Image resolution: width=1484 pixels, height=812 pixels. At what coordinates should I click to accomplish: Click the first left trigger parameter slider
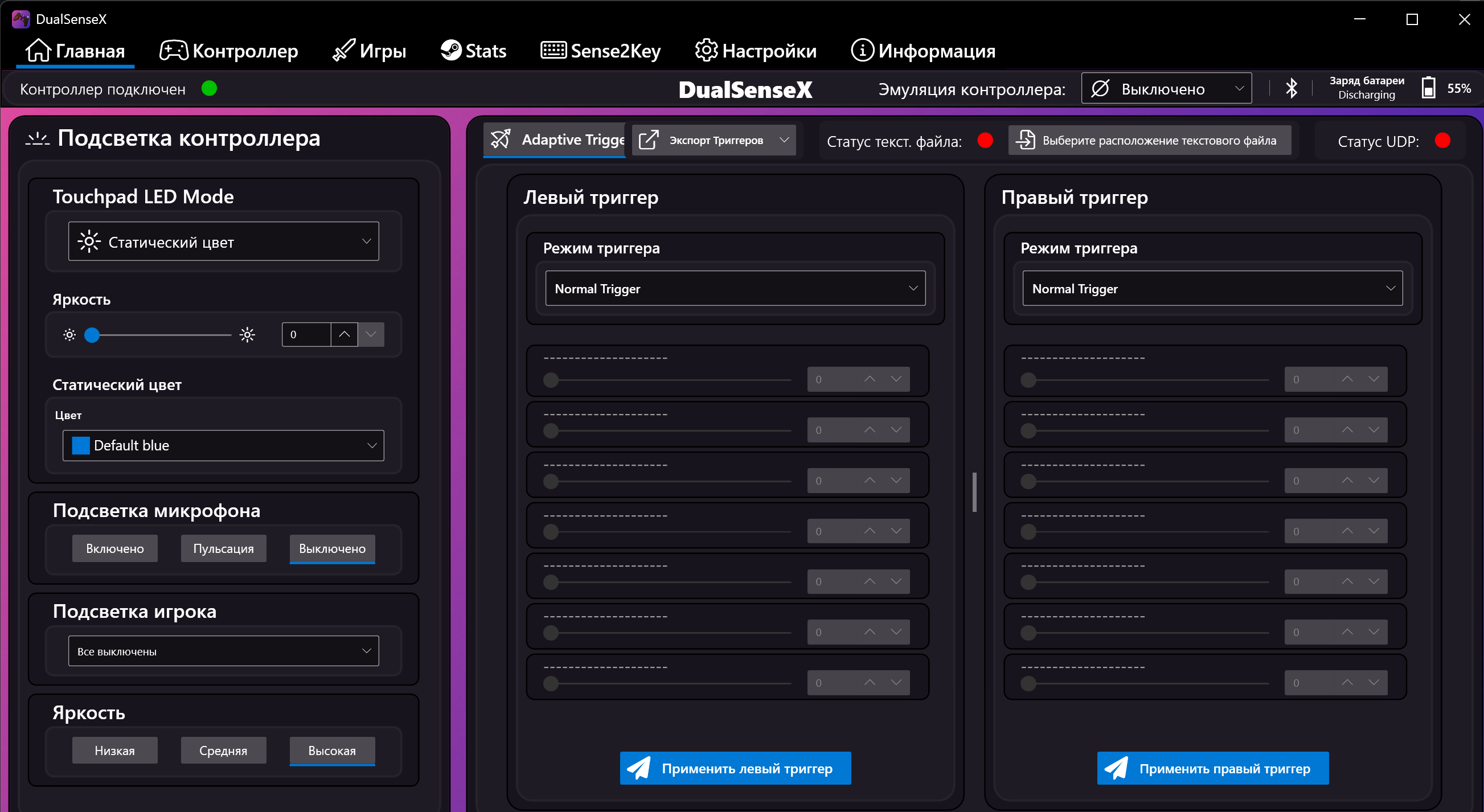coord(667,380)
